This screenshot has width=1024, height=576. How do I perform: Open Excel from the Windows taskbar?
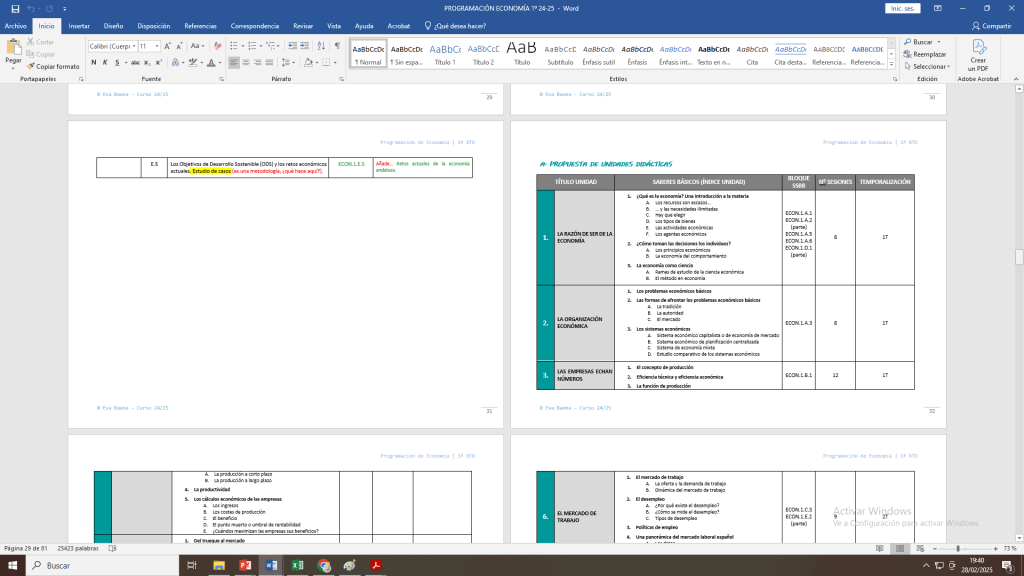[x=297, y=565]
